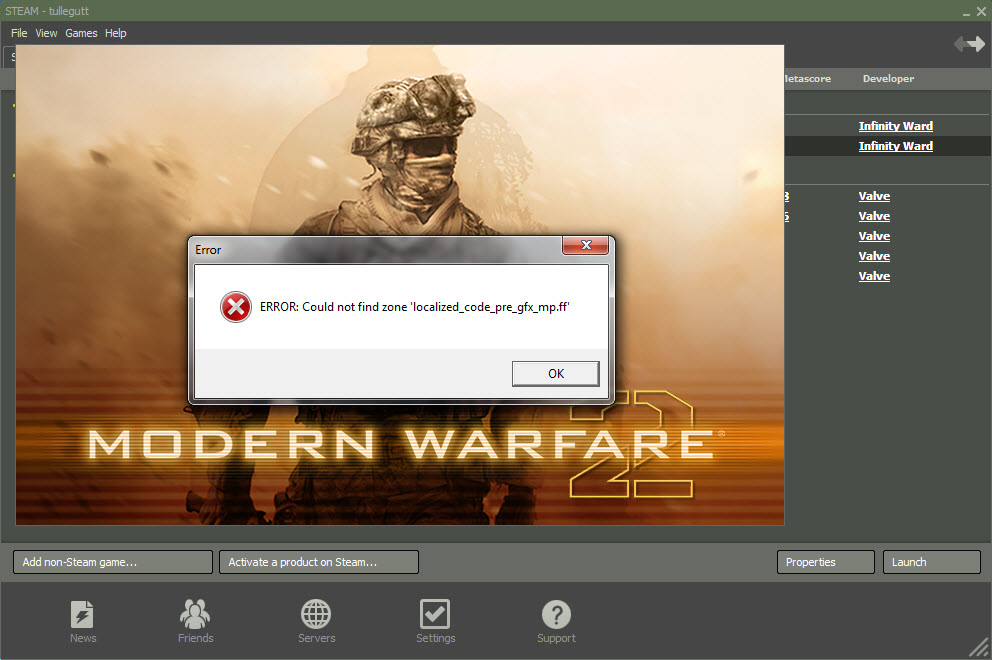The image size is (992, 660).
Task: Open the Friends icon
Action: pos(195,614)
